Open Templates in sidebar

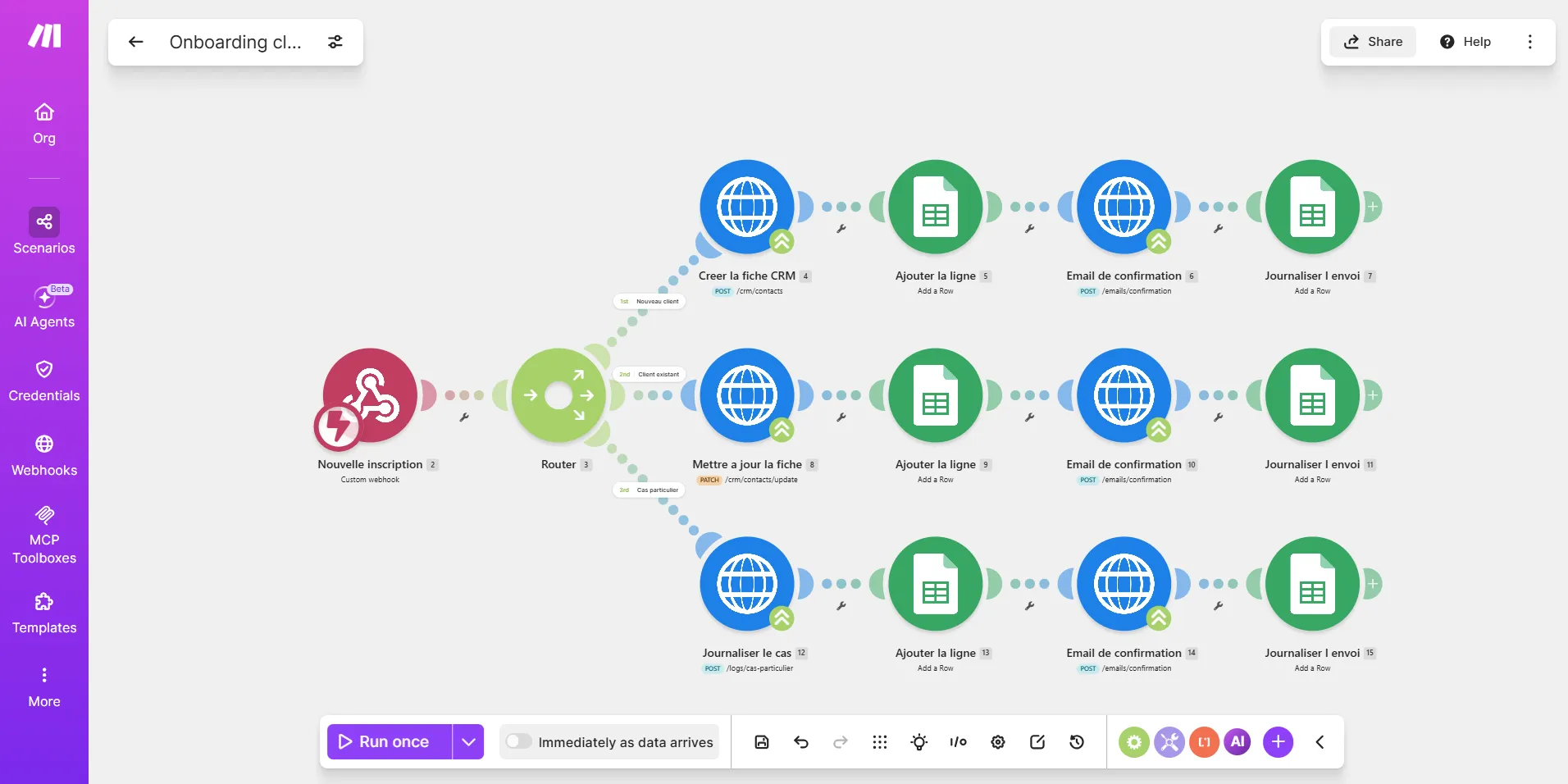pyautogui.click(x=44, y=613)
